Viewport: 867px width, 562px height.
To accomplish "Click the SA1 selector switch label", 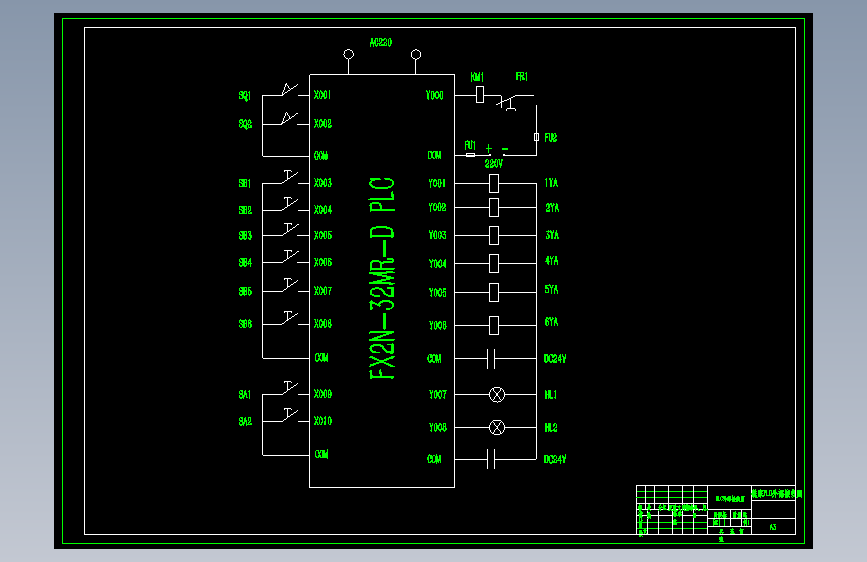I will tap(244, 394).
